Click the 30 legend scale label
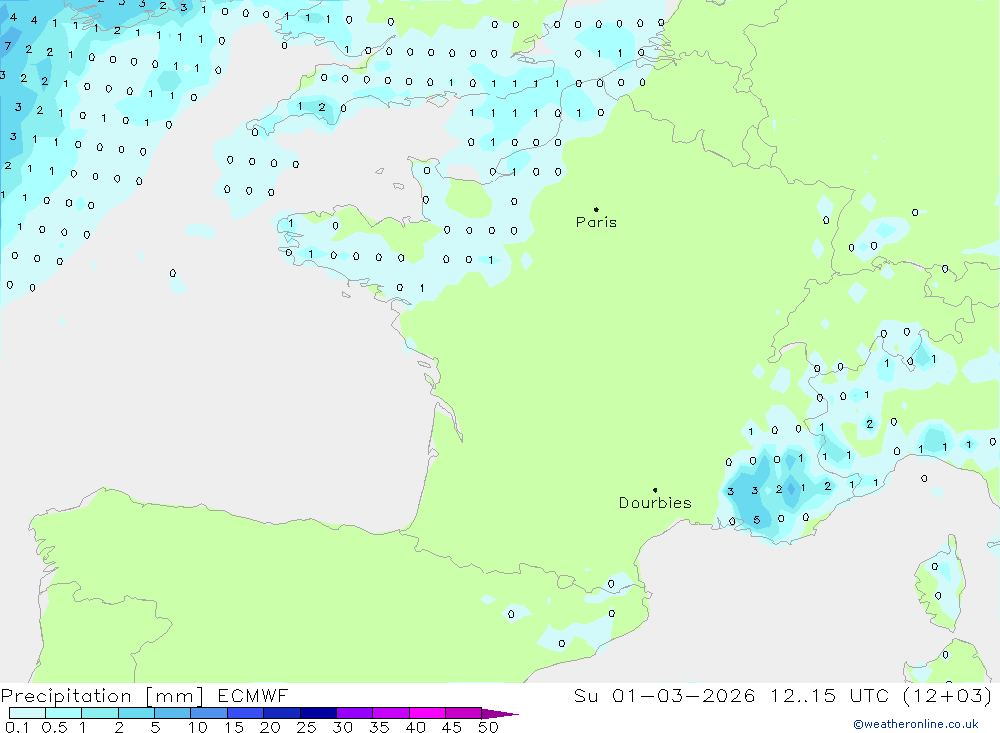Screen dimensions: 1000x733 (343, 727)
